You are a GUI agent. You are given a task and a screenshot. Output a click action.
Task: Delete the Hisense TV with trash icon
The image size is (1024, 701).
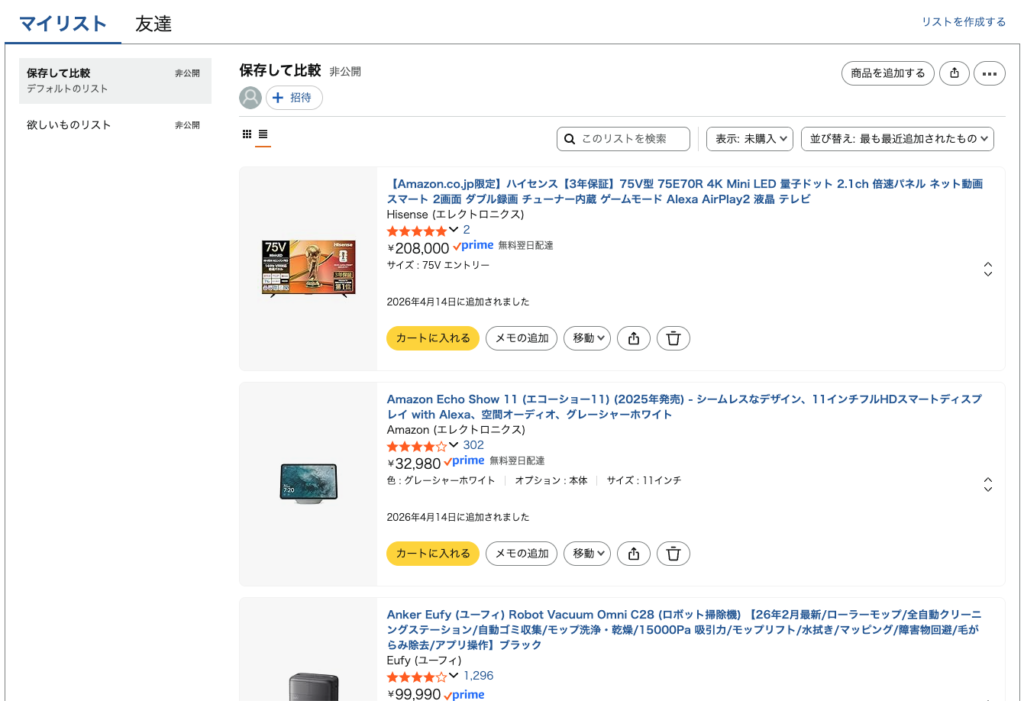pos(673,338)
